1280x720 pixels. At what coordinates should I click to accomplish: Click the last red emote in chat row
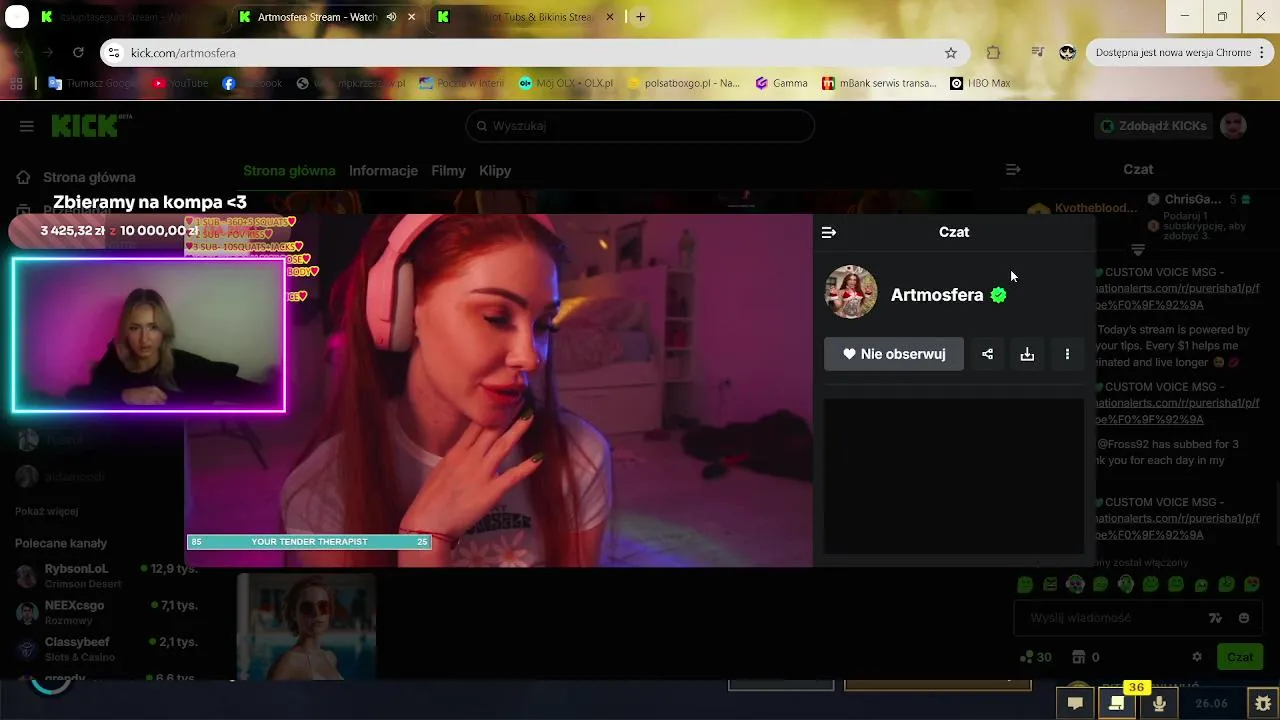click(x=1251, y=584)
